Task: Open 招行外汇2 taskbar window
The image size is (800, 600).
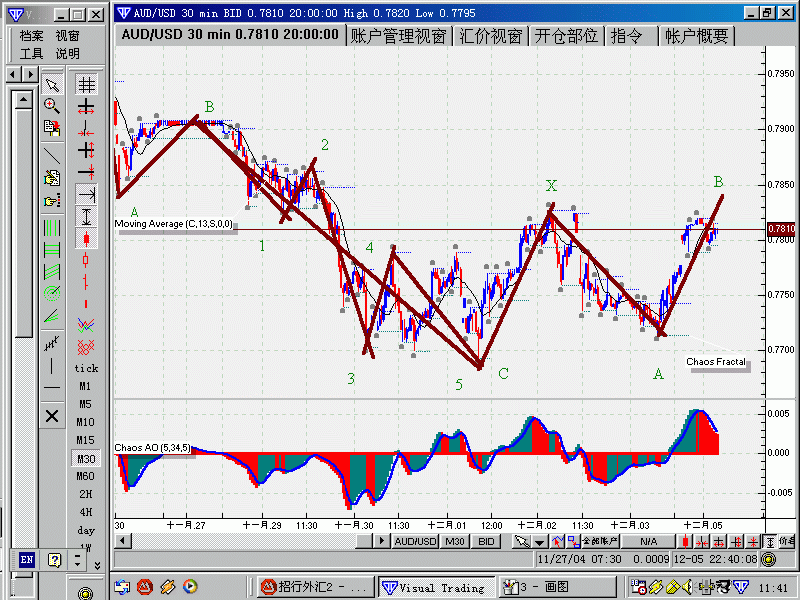Action: [316, 587]
